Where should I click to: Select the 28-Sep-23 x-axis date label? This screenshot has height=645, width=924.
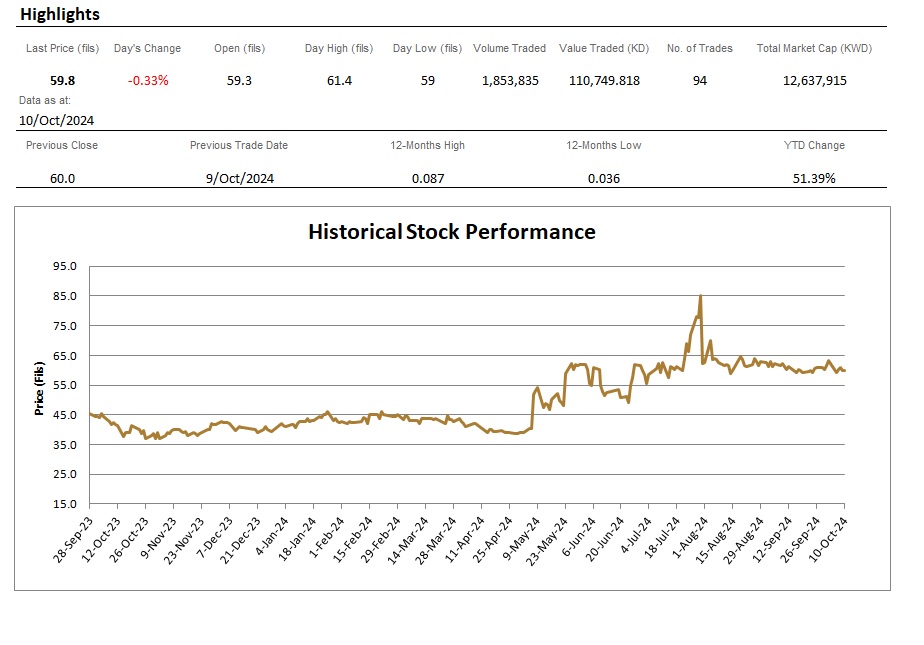pyautogui.click(x=72, y=540)
